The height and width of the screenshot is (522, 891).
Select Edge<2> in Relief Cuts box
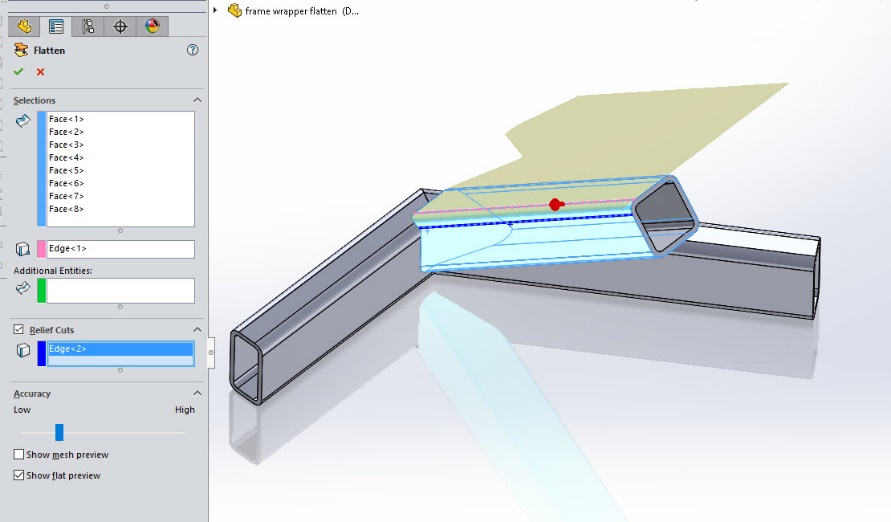(120, 349)
